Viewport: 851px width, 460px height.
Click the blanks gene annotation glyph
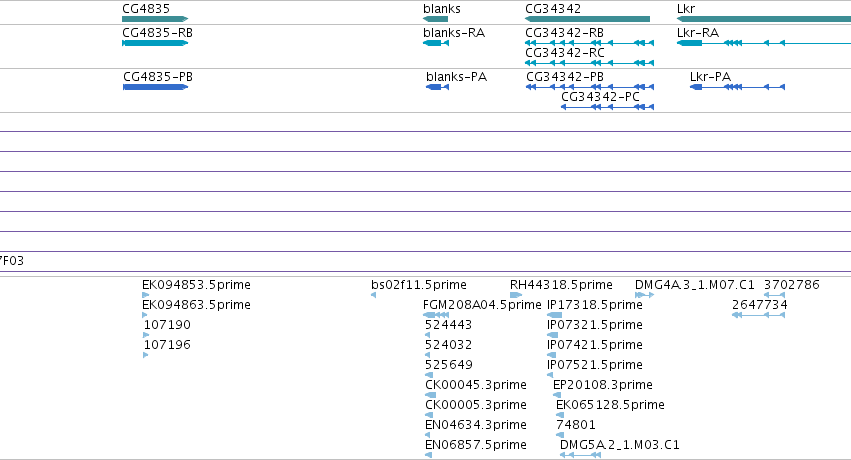(435, 19)
